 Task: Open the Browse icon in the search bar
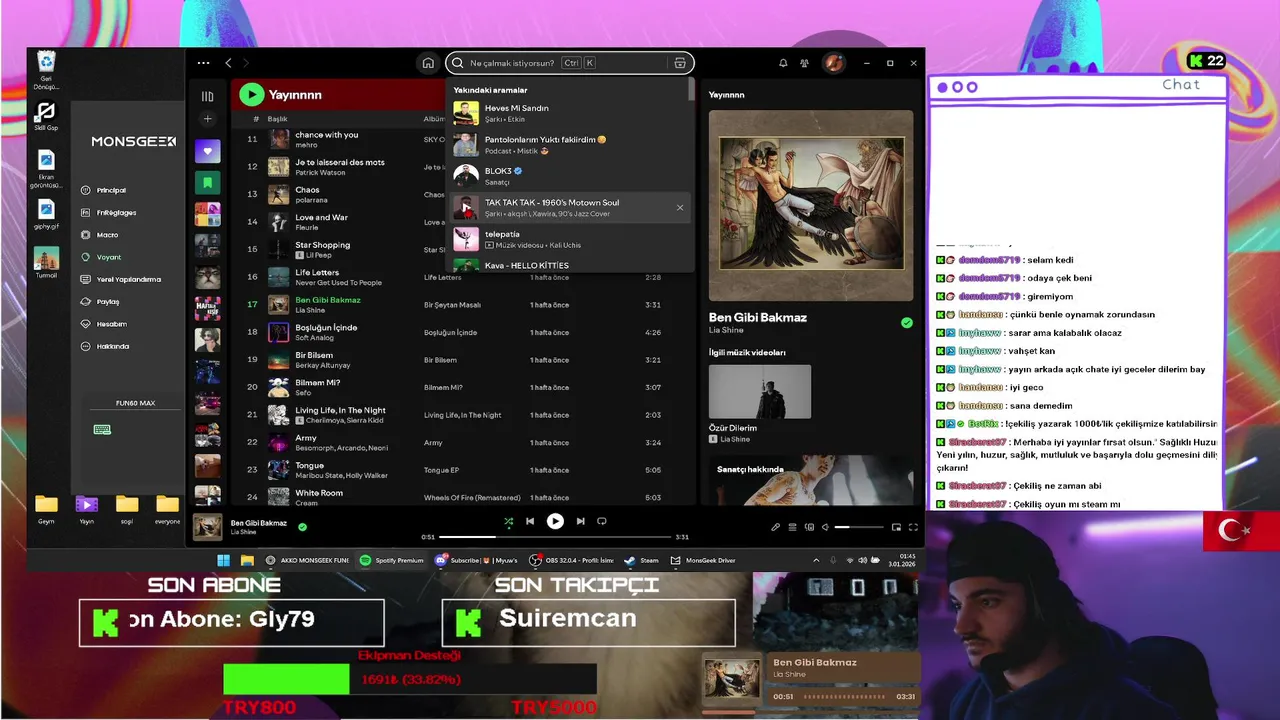pyautogui.click(x=680, y=63)
